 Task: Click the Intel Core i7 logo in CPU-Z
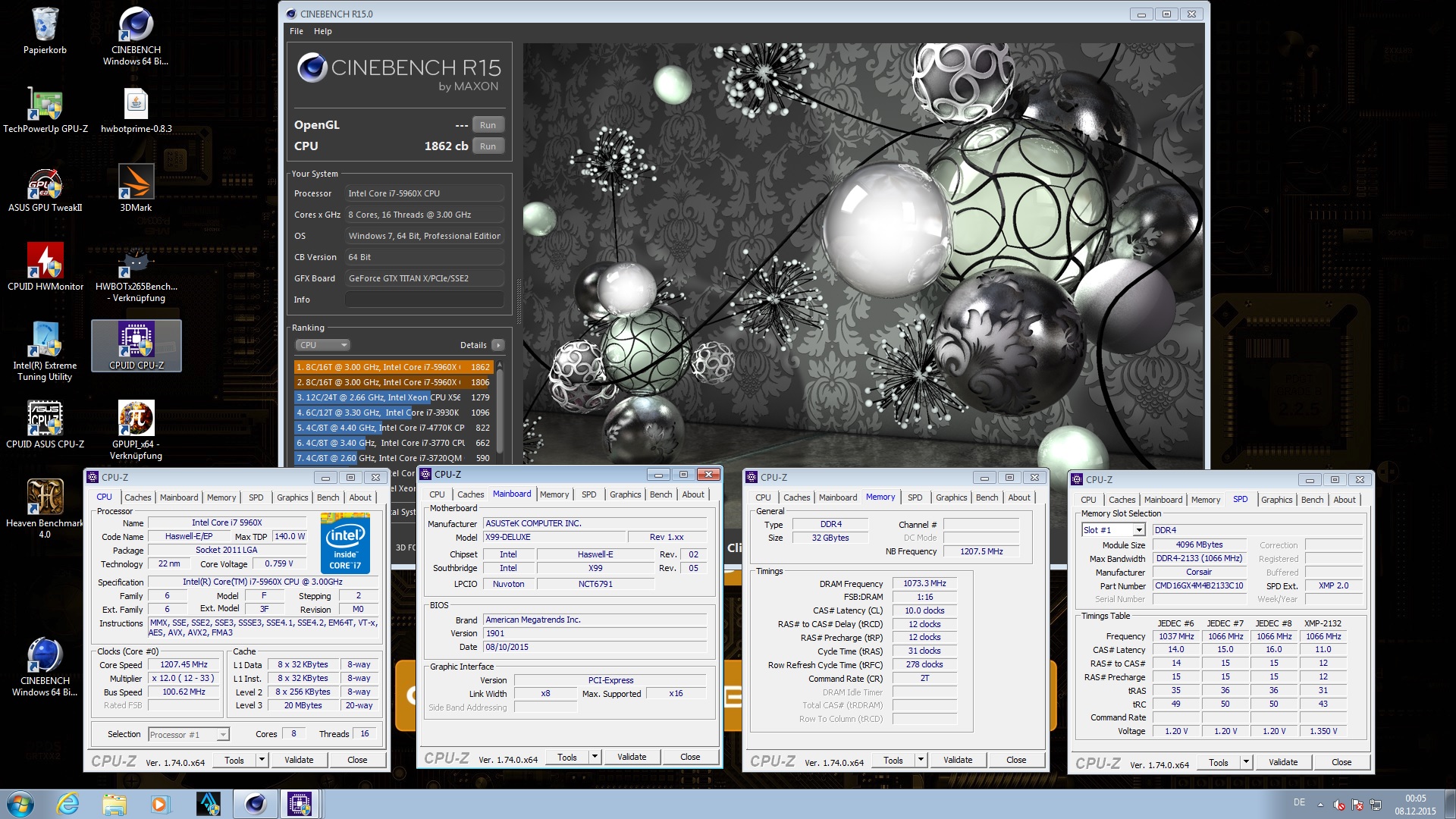[x=345, y=543]
